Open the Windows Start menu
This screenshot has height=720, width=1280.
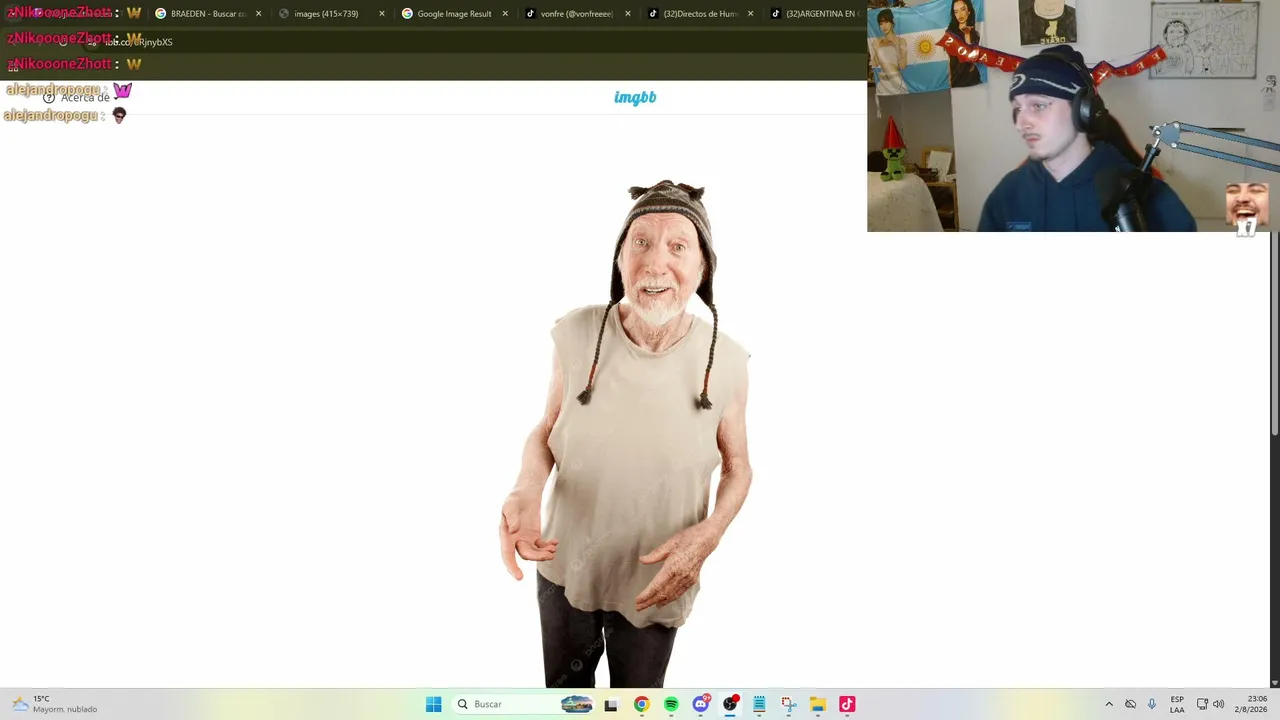(x=433, y=704)
